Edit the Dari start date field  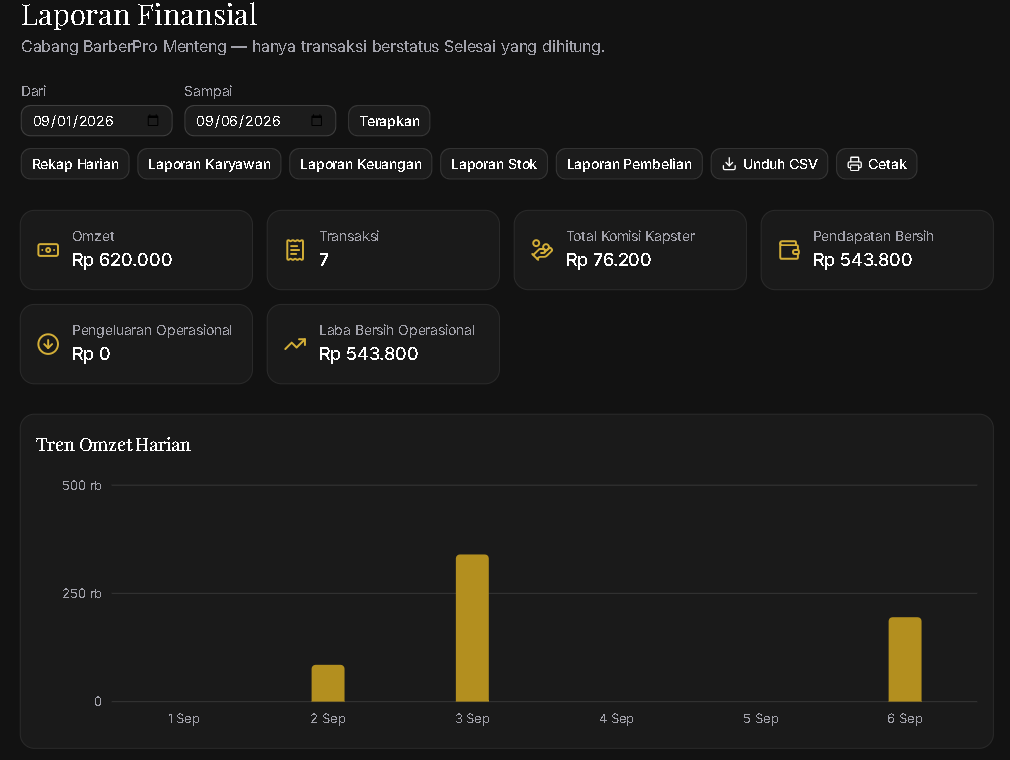(97, 120)
